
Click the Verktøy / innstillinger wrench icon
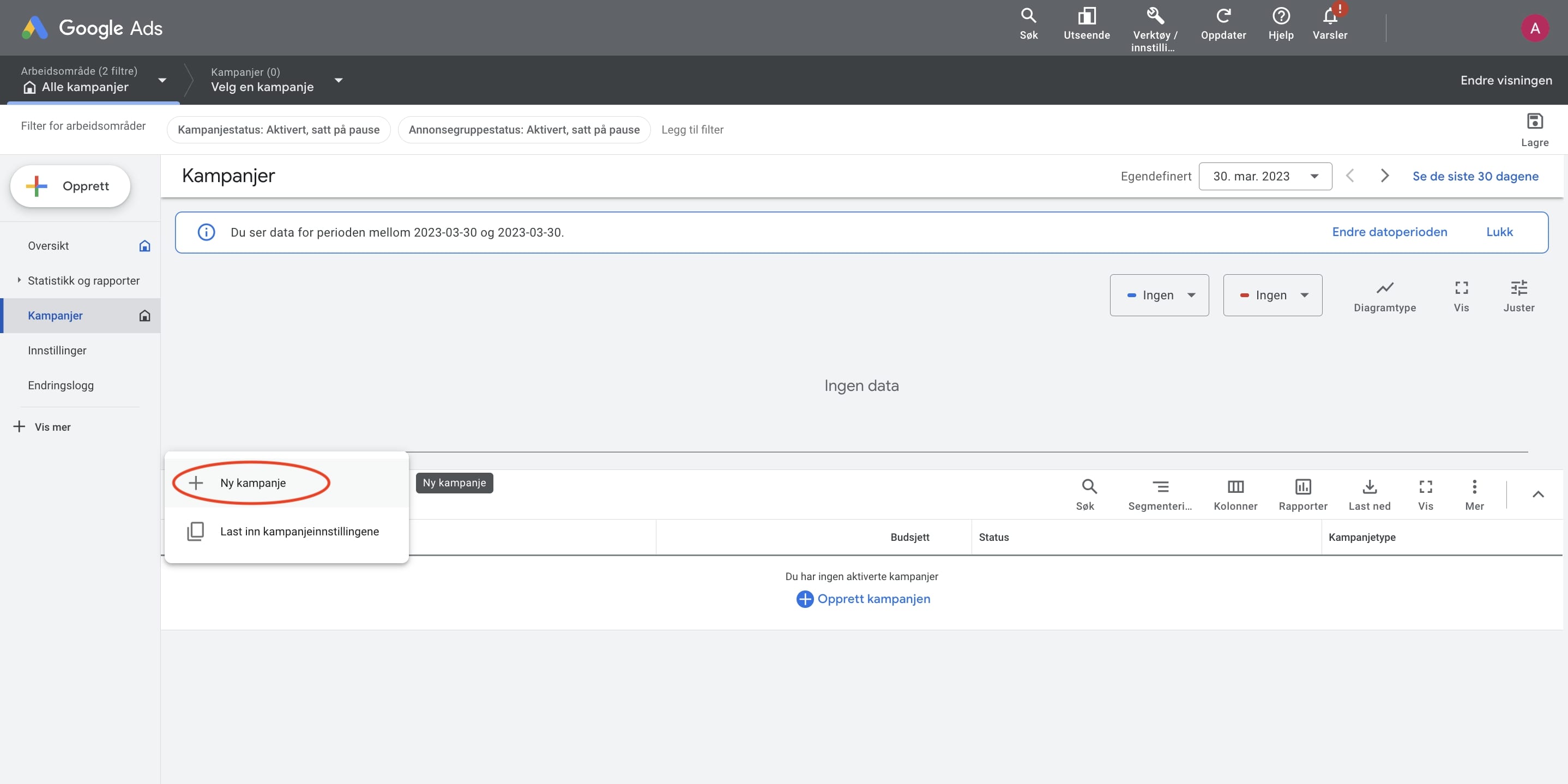(x=1155, y=16)
